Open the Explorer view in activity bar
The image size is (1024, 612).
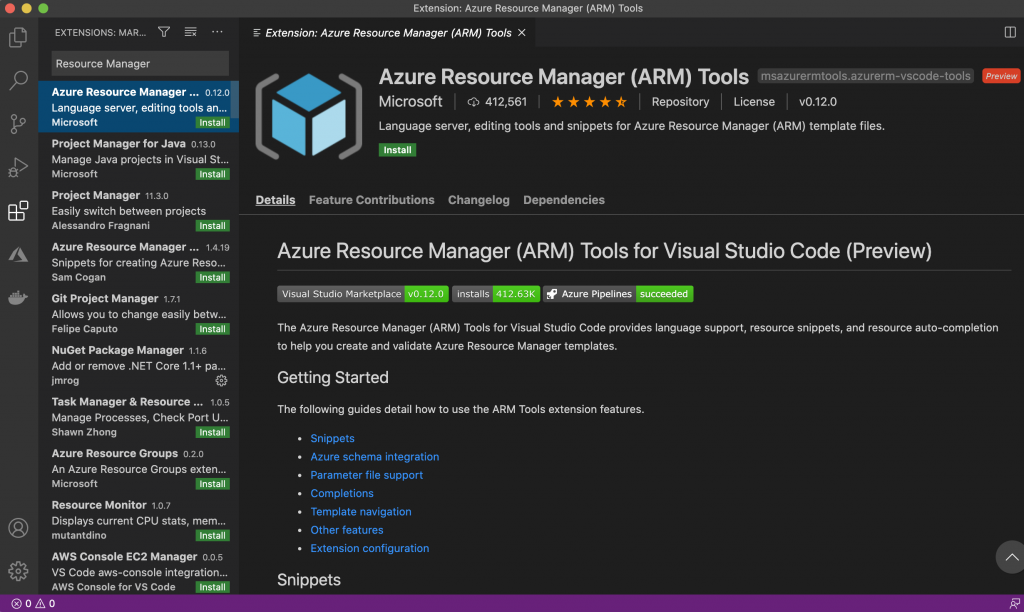[x=18, y=38]
